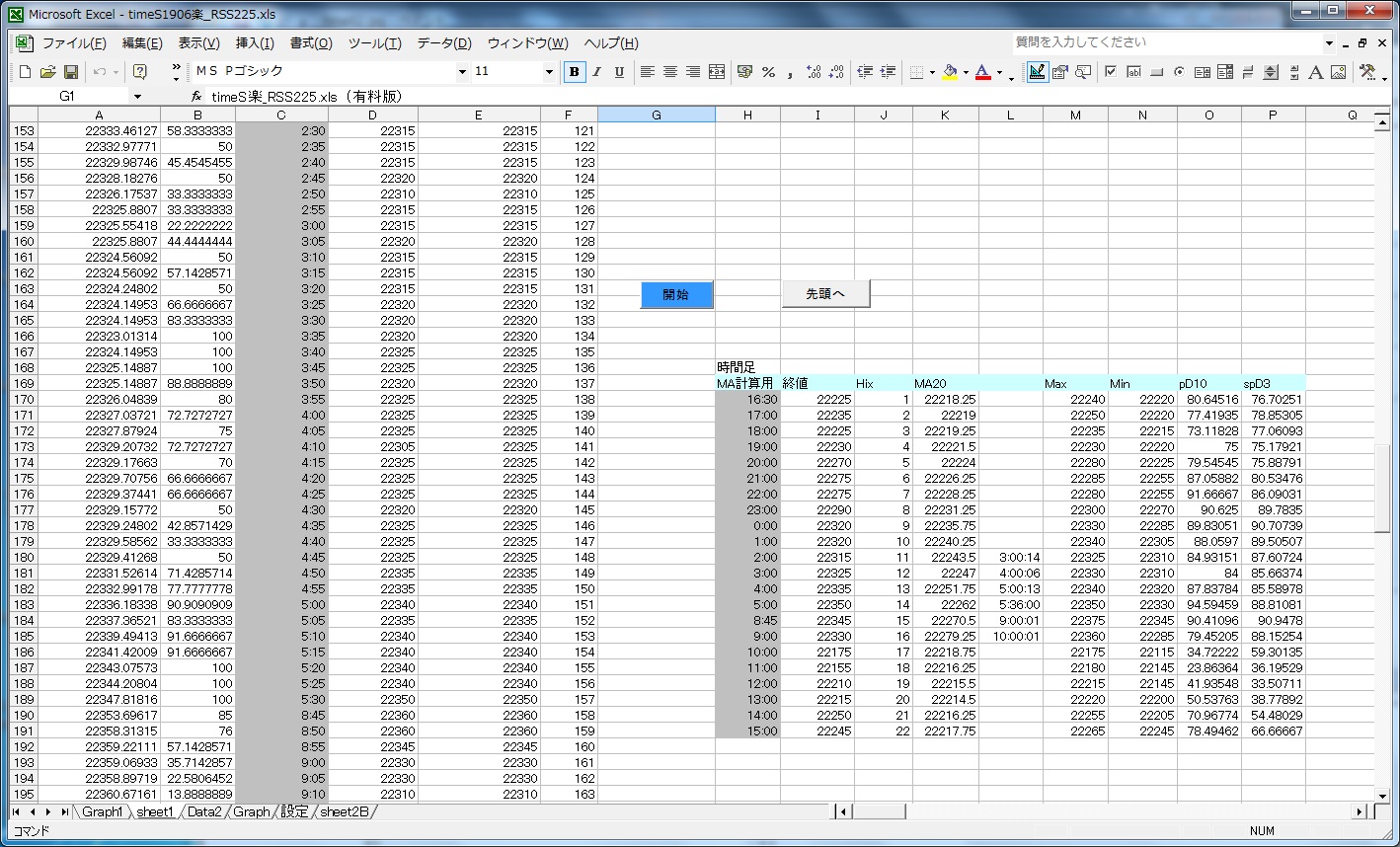The image size is (1400, 847).
Task: Save the workbook with the floppy disk icon
Action: coord(70,72)
